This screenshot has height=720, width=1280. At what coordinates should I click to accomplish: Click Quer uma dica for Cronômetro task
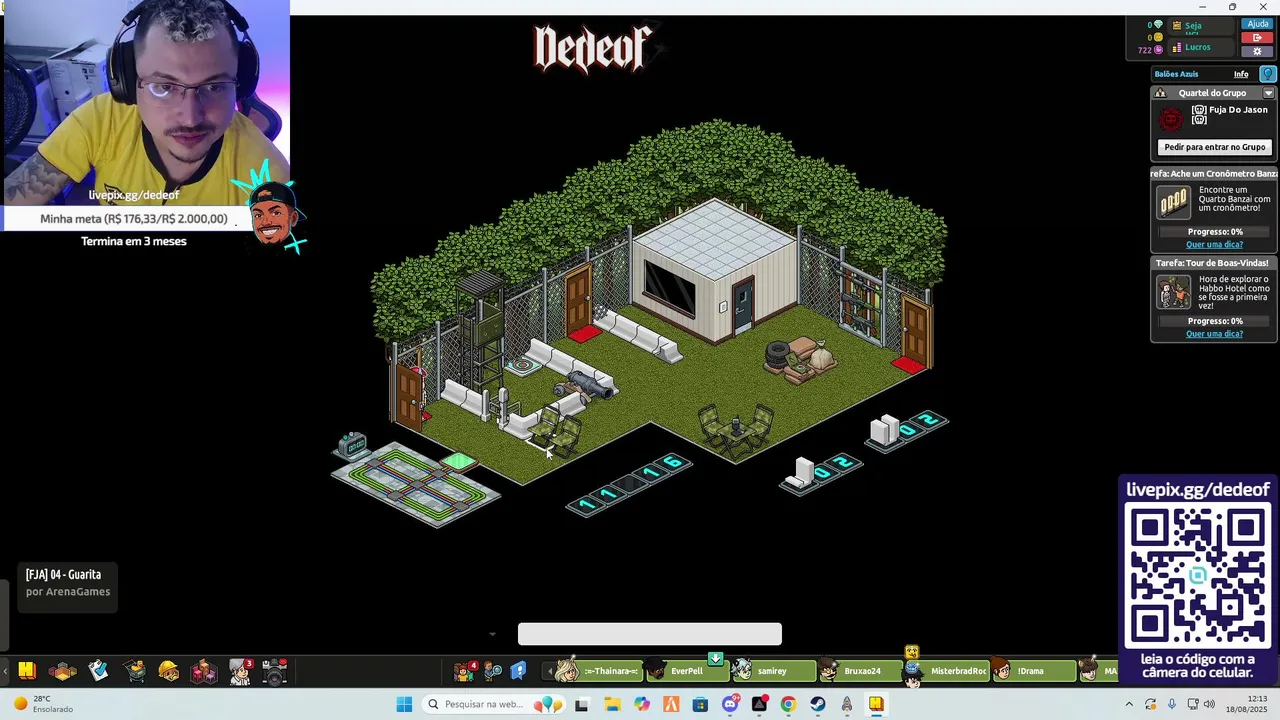coord(1215,244)
